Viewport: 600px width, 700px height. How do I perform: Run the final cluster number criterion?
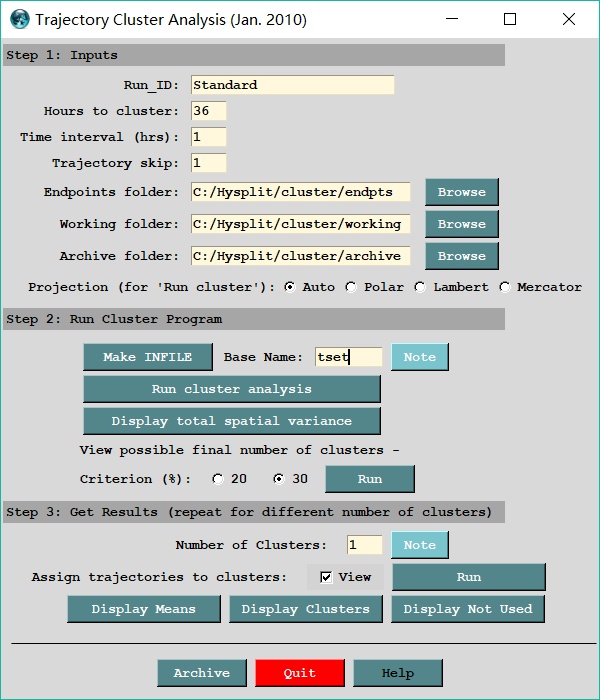[370, 479]
